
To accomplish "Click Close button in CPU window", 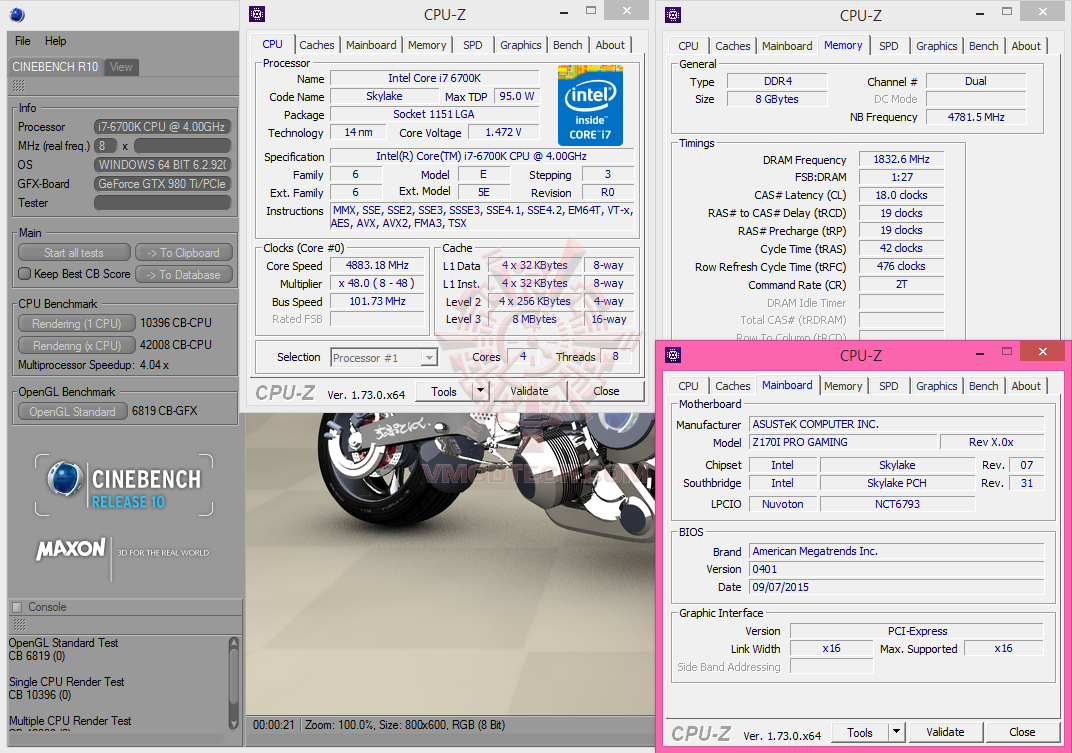I will [x=606, y=391].
